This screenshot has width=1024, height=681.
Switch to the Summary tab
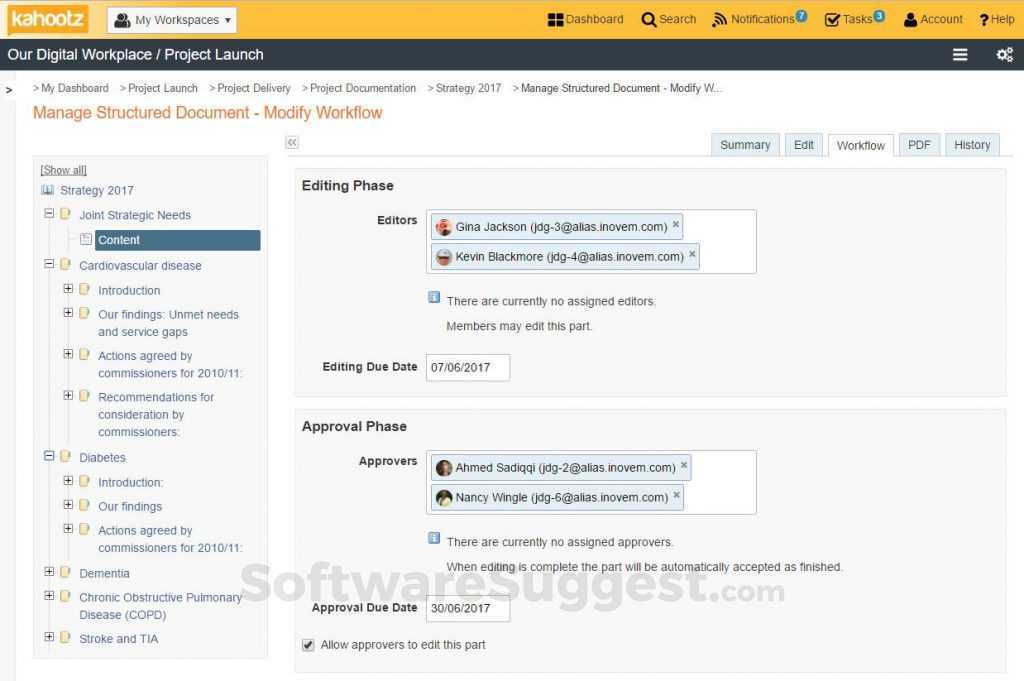coord(744,145)
